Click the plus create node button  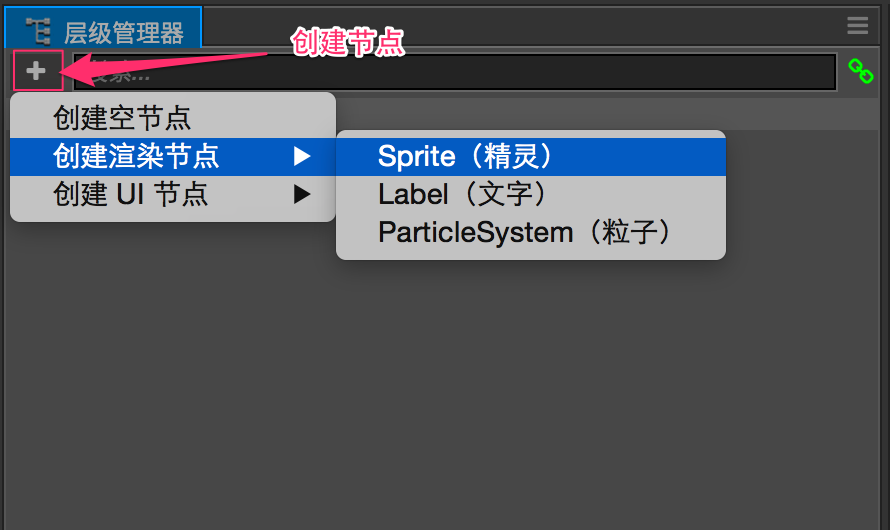tap(37, 71)
